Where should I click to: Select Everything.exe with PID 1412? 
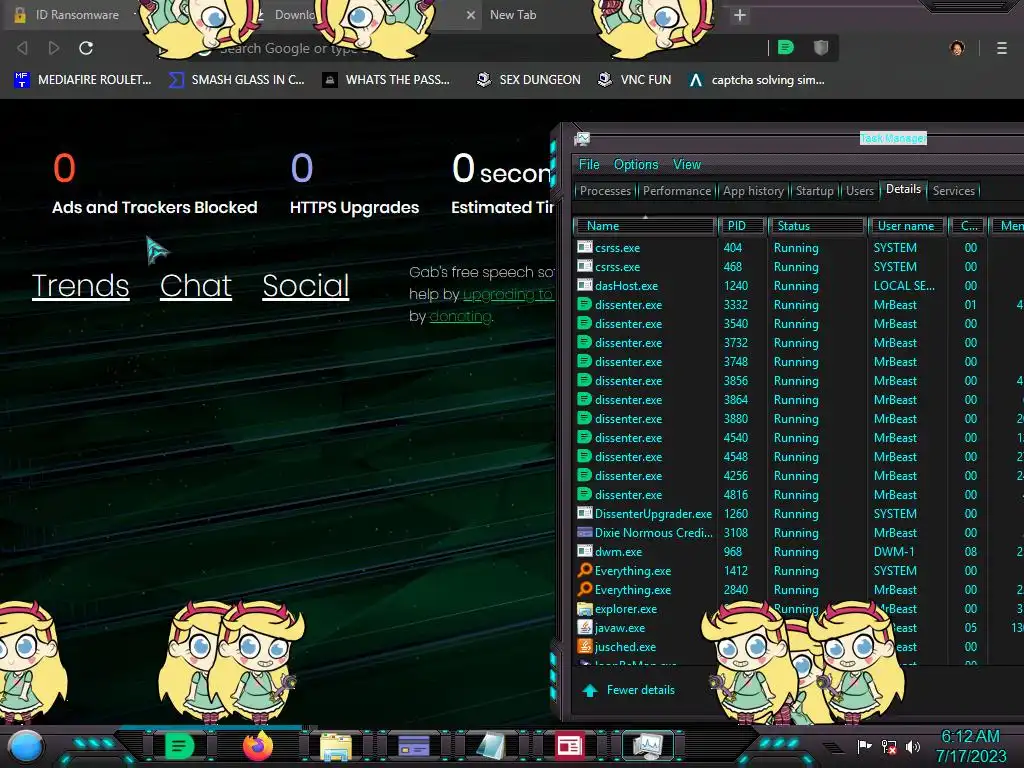(797, 571)
